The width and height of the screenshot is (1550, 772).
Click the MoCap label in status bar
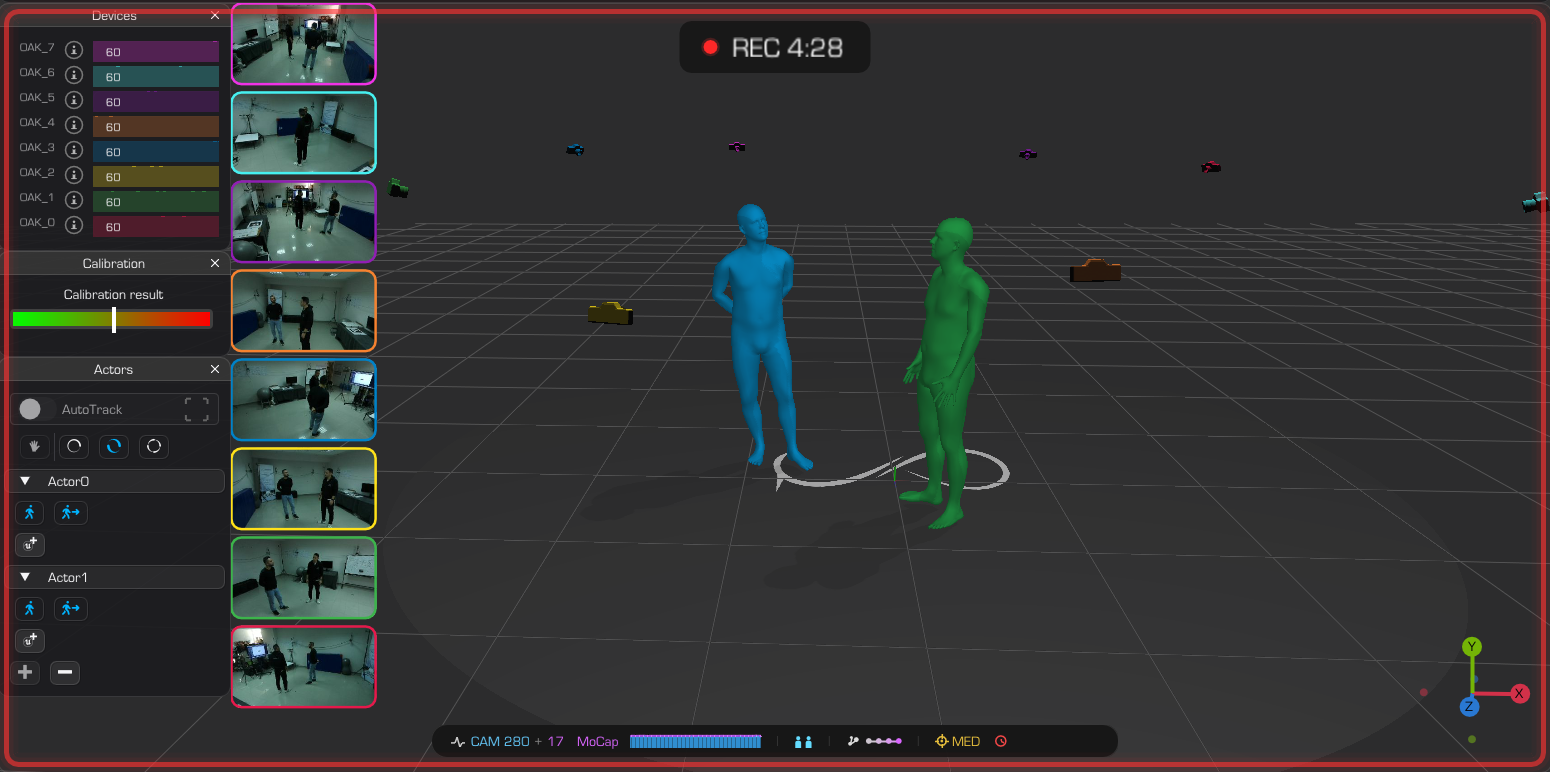pyautogui.click(x=598, y=742)
